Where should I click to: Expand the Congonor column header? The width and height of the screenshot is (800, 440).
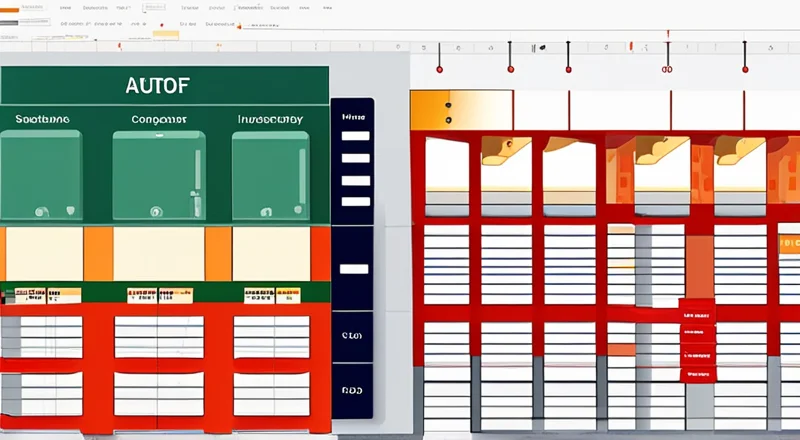click(158, 119)
